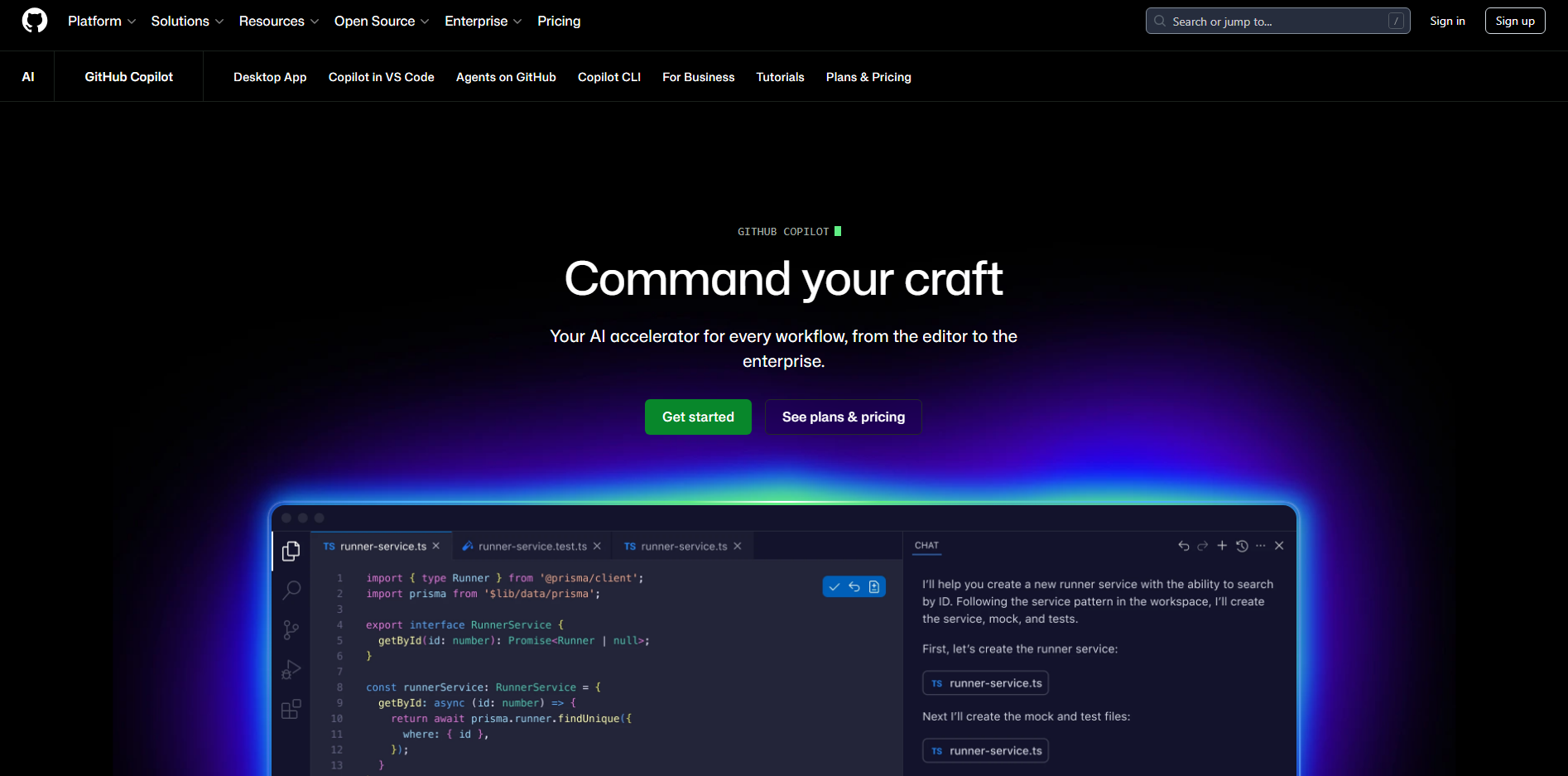The image size is (1568, 776).
Task: Click the Explorer files icon in editor sidebar
Action: pos(291,551)
